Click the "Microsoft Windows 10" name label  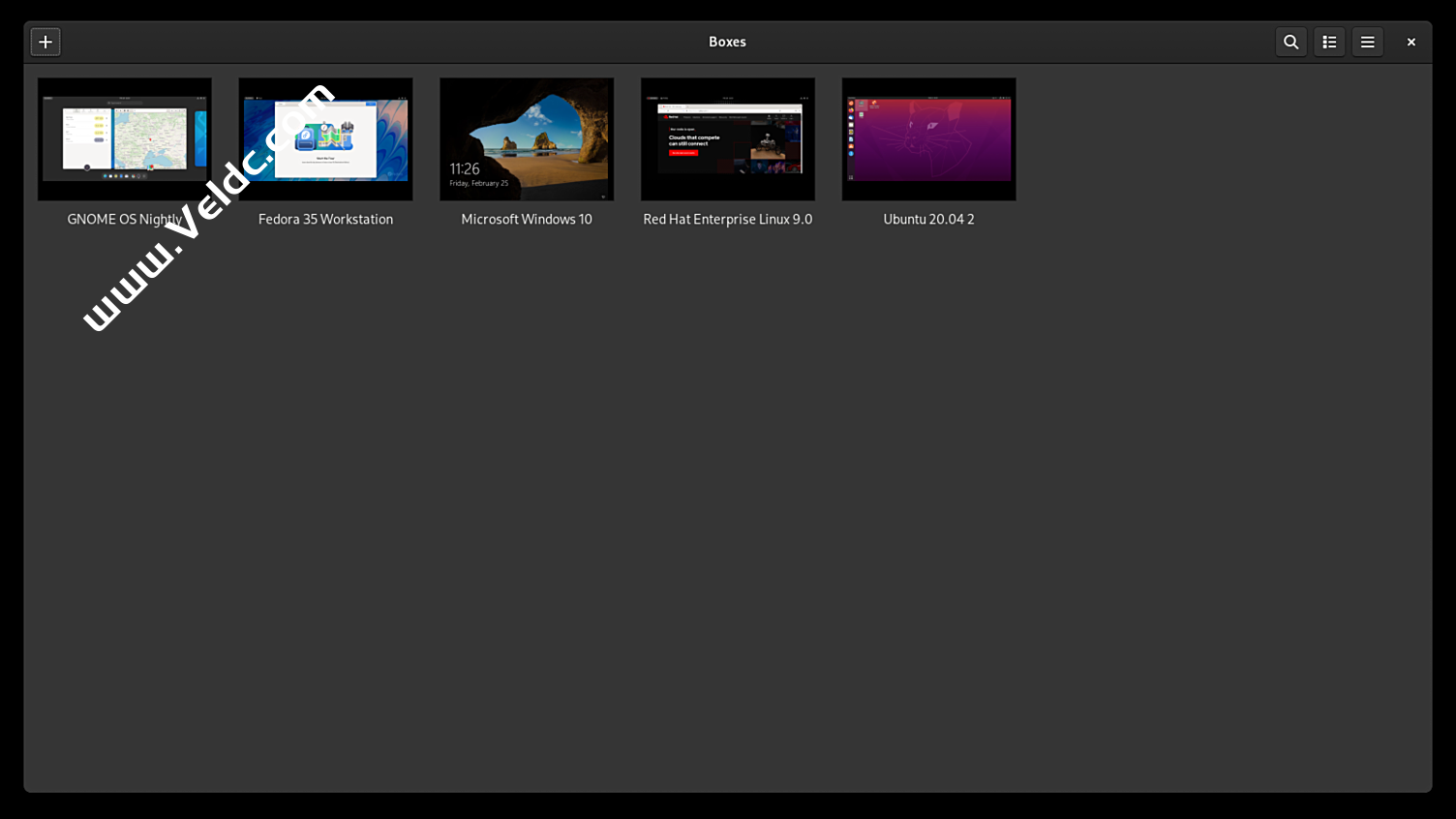527,220
